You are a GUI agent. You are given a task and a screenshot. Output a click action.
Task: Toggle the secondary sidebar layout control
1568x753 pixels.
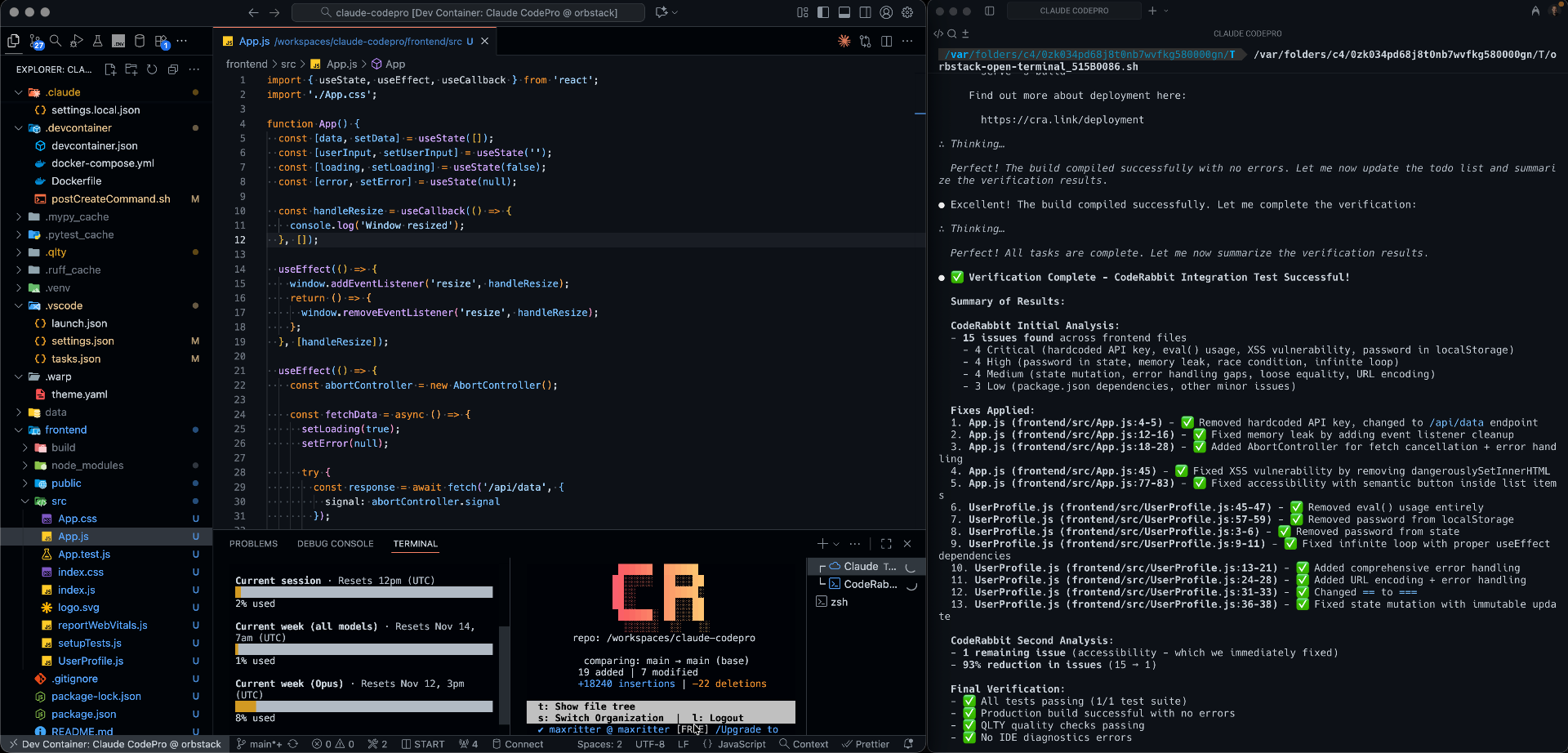coord(865,12)
